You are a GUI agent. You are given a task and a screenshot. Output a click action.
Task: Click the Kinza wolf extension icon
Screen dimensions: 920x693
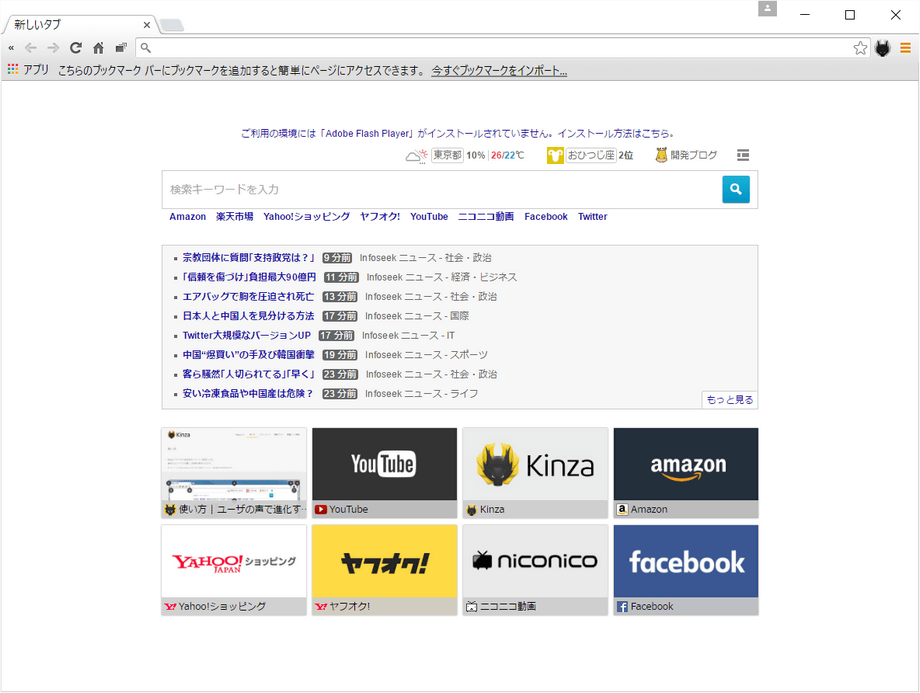883,48
